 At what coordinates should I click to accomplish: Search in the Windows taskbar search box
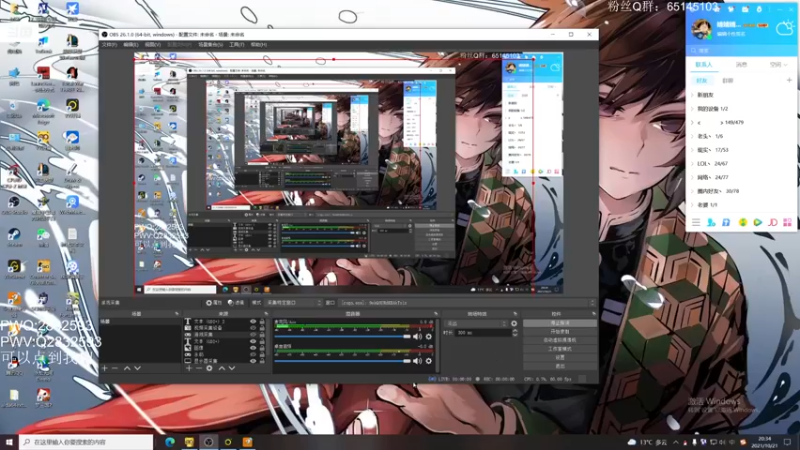[x=86, y=442]
